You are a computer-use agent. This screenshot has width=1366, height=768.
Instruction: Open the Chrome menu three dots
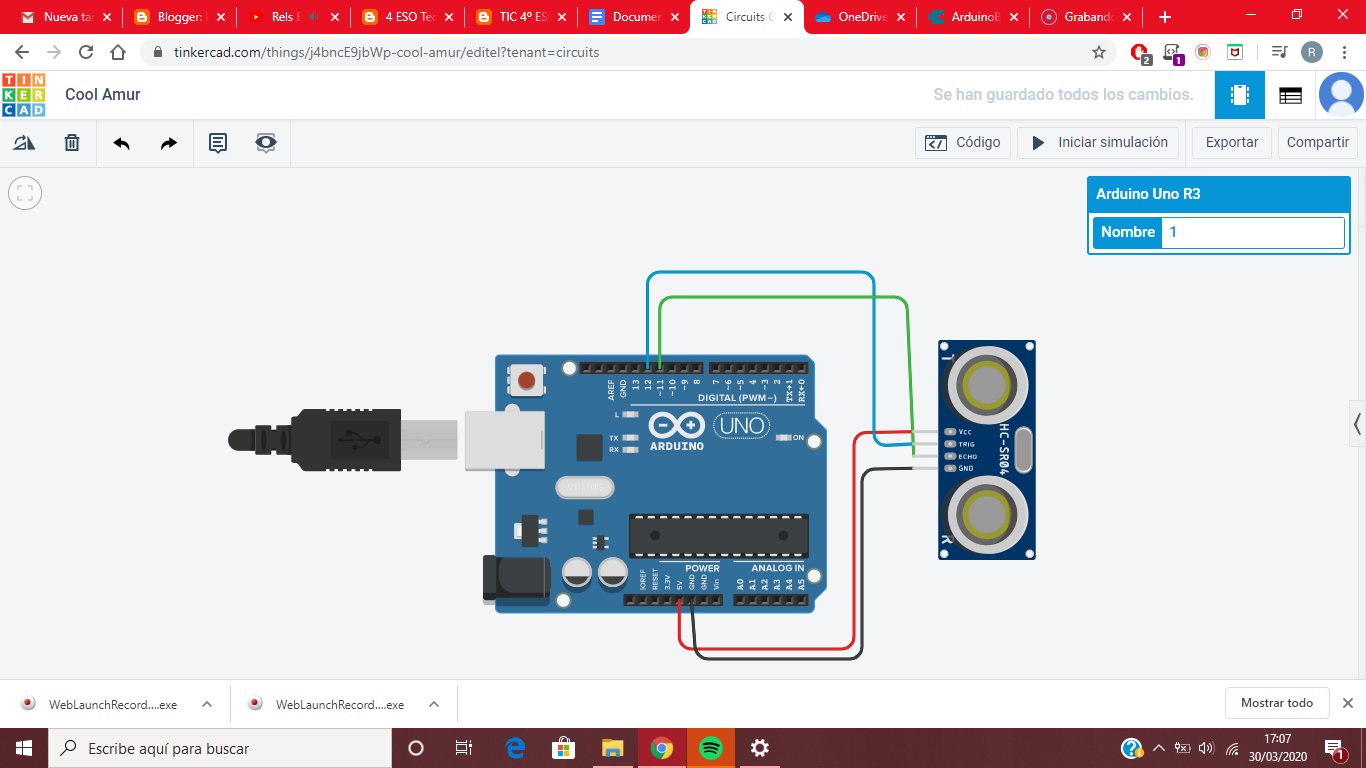[1343, 52]
